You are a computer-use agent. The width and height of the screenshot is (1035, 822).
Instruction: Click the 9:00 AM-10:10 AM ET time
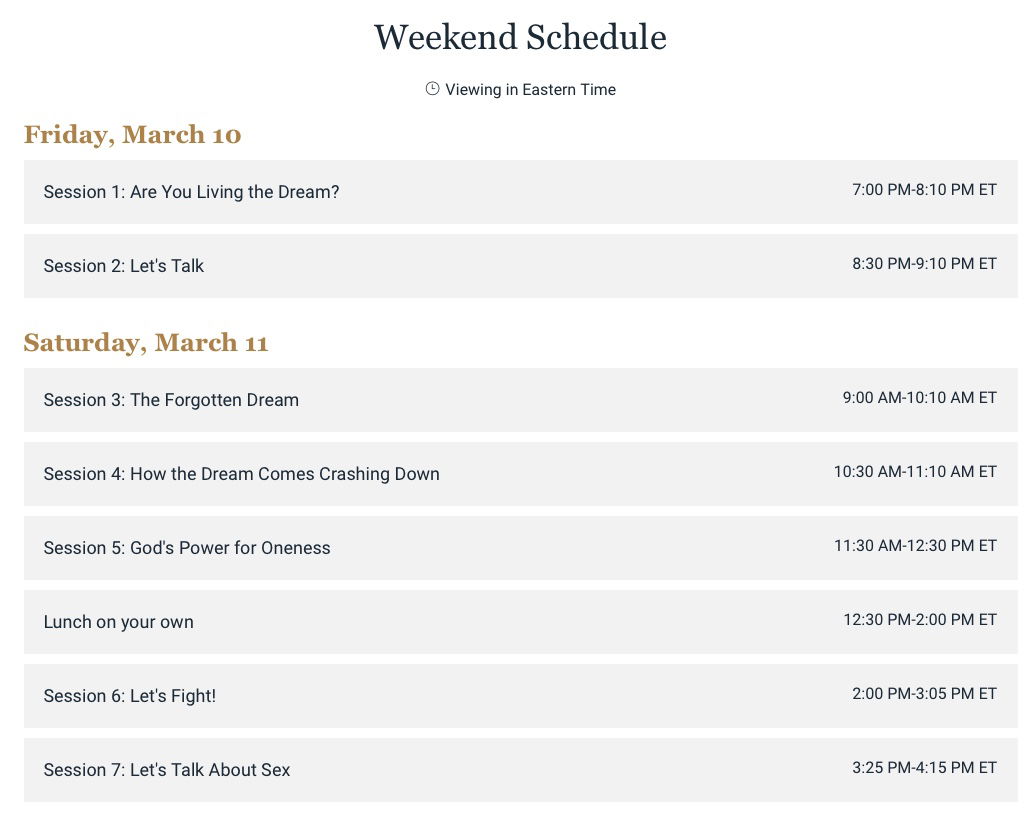point(919,398)
